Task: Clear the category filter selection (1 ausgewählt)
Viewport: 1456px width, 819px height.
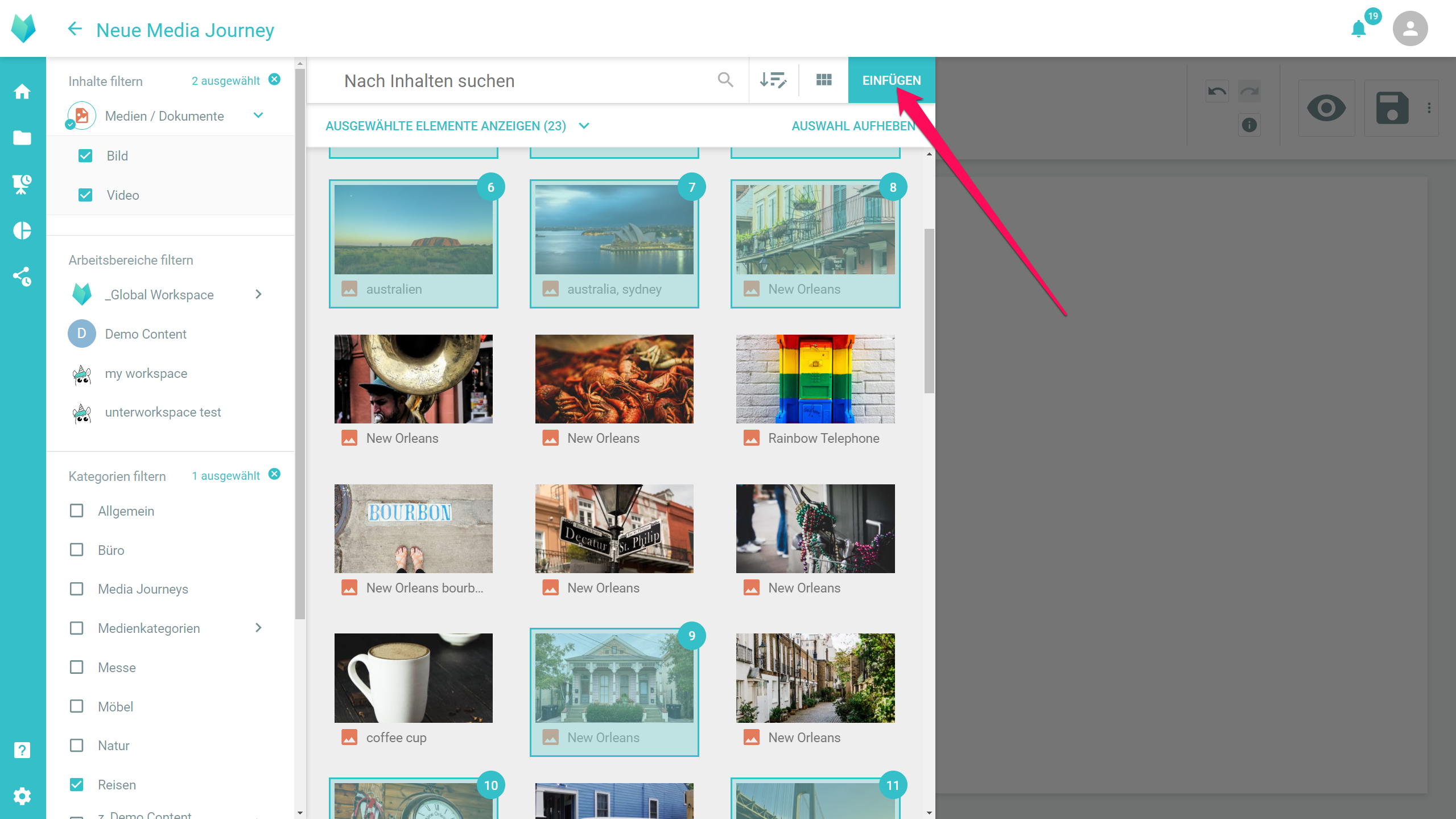Action: click(274, 474)
